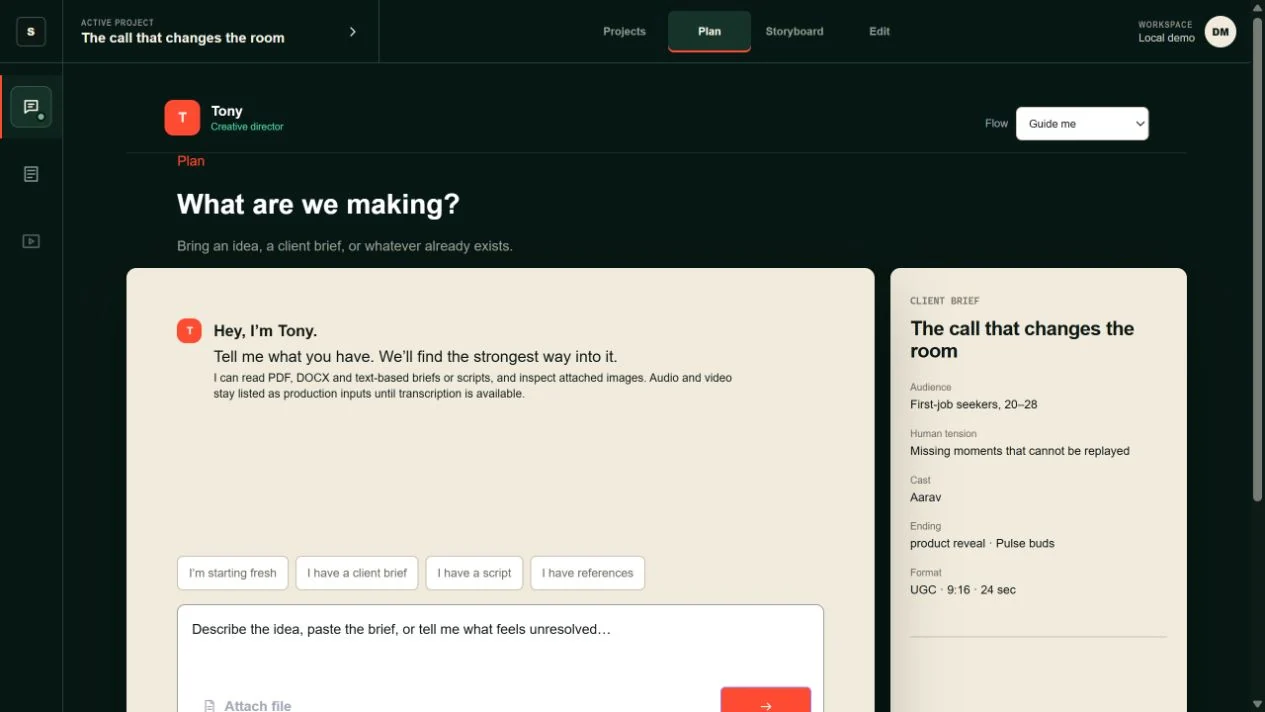Click the 'Creative director' role label
This screenshot has width=1265, height=712.
[x=247, y=127]
